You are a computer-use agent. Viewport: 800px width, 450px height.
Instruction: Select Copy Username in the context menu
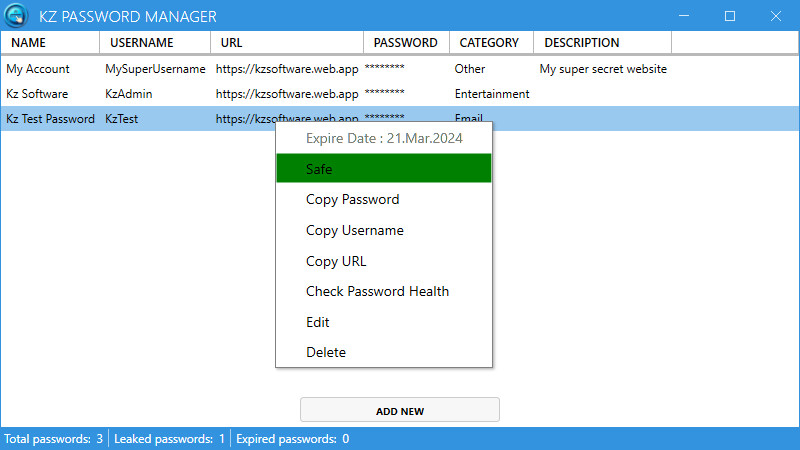click(354, 230)
